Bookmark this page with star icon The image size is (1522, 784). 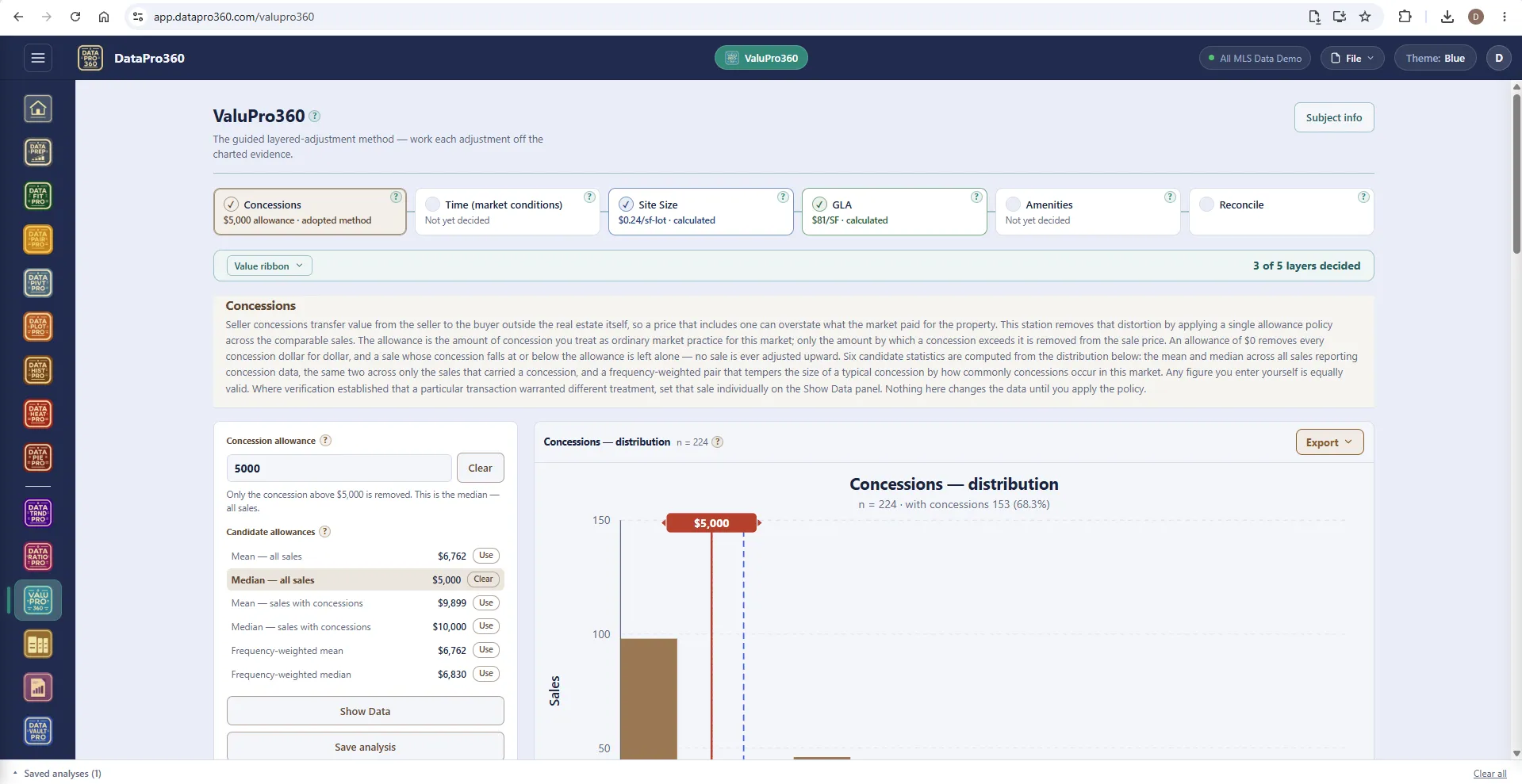pyautogui.click(x=1365, y=17)
